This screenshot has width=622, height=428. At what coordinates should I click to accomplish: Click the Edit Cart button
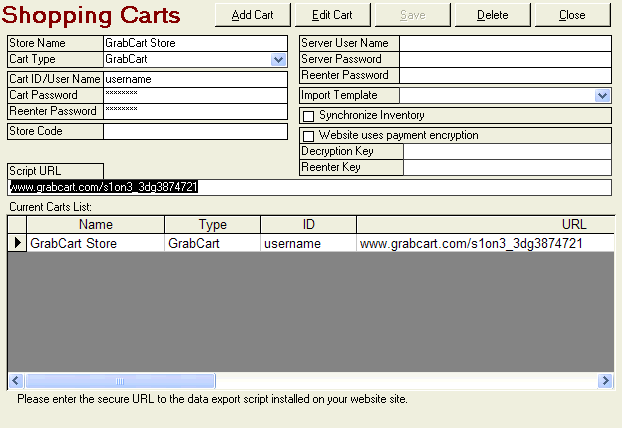(332, 15)
